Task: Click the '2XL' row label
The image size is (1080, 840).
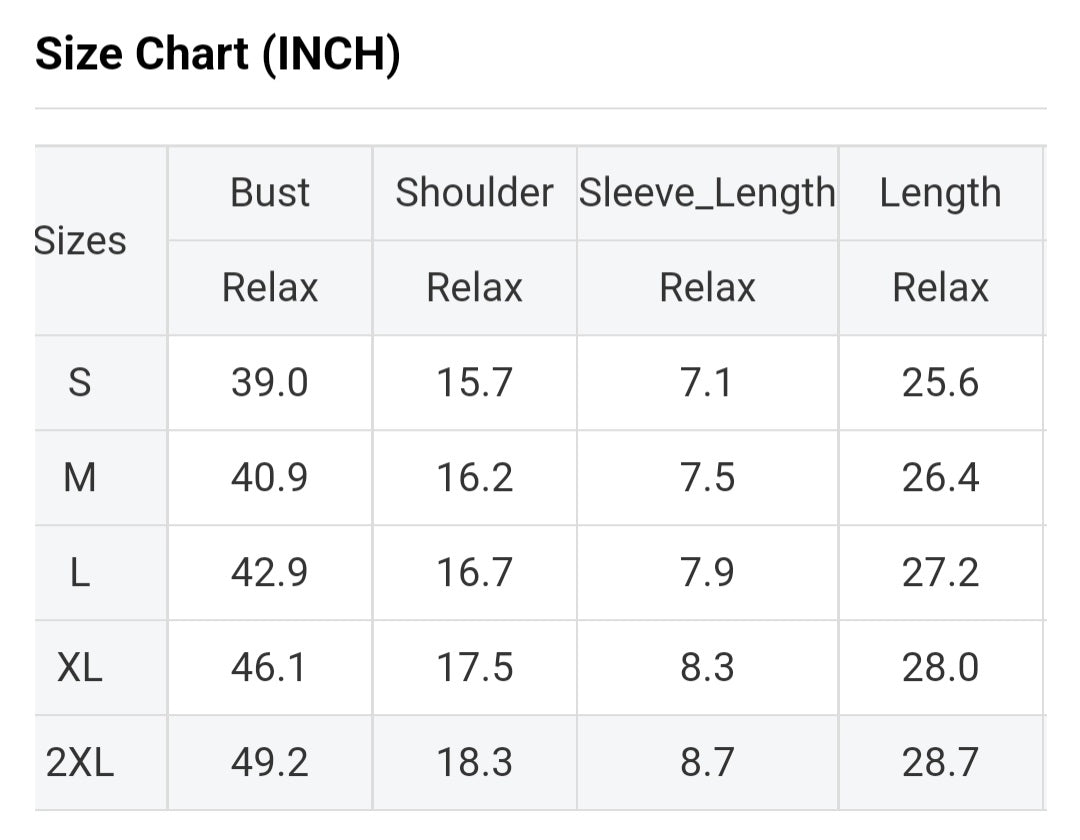Action: point(80,763)
